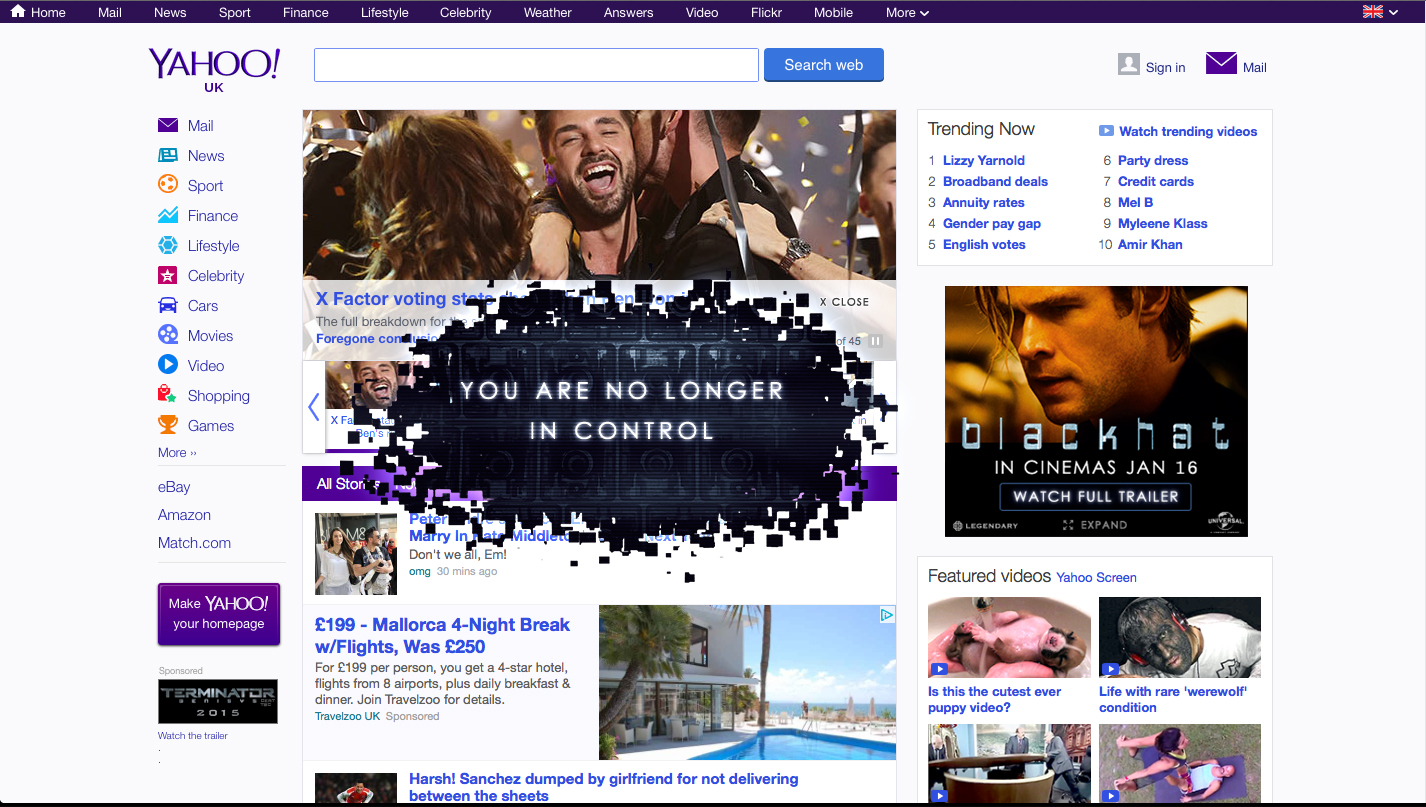
Task: Open the Cars icon in sidebar
Action: click(168, 305)
